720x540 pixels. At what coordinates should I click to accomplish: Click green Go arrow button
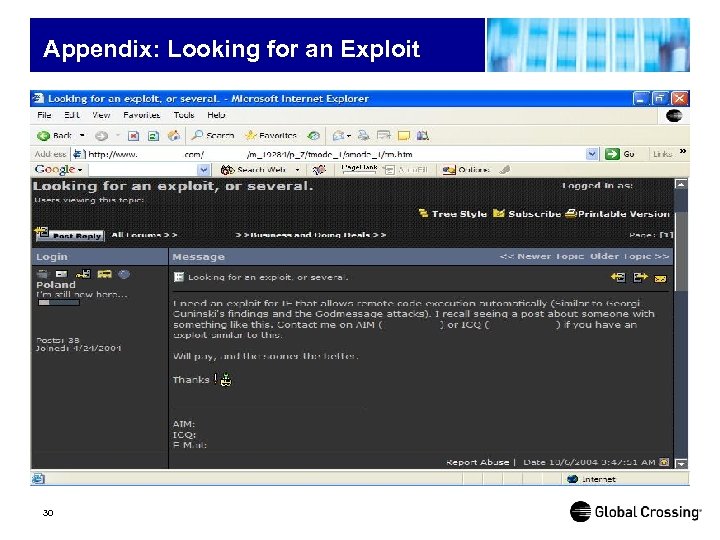[612, 154]
